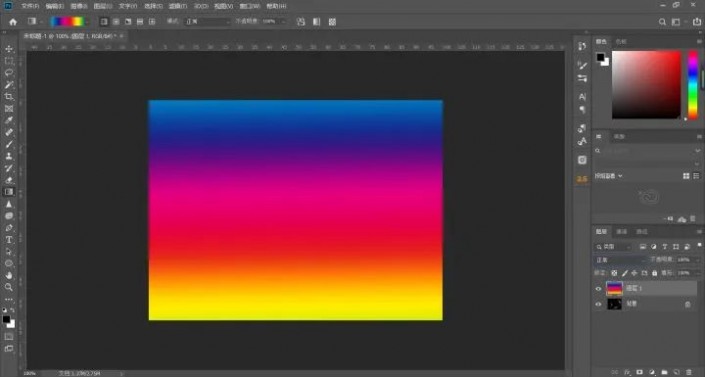Open the Layers panel blend mode dropdown
Screen dimensions: 705x377
620,260
